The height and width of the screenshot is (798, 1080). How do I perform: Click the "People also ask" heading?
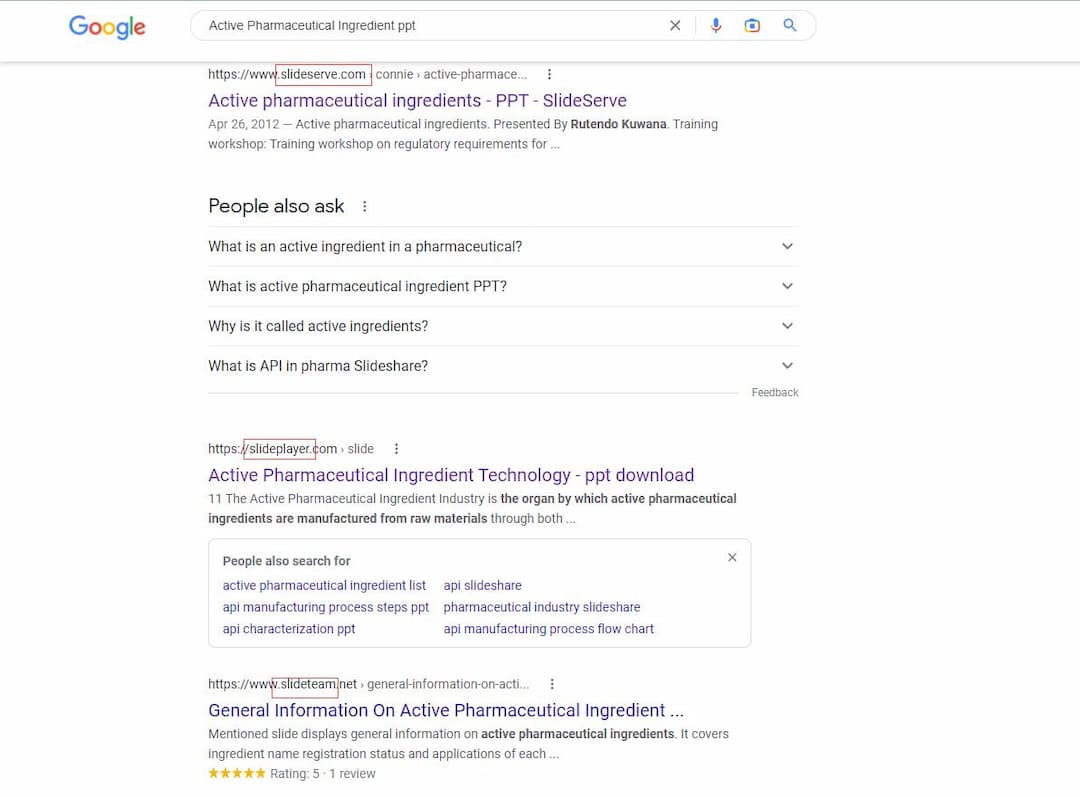click(276, 206)
